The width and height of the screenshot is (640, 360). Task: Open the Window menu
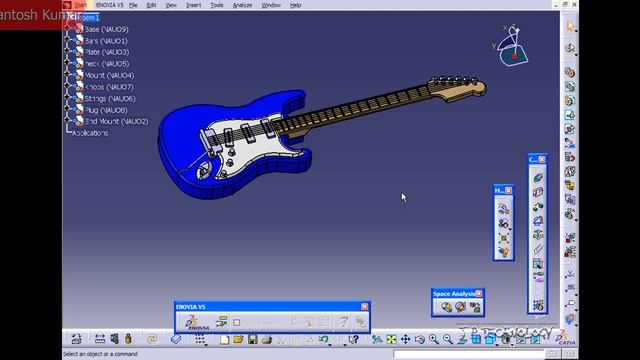click(271, 5)
